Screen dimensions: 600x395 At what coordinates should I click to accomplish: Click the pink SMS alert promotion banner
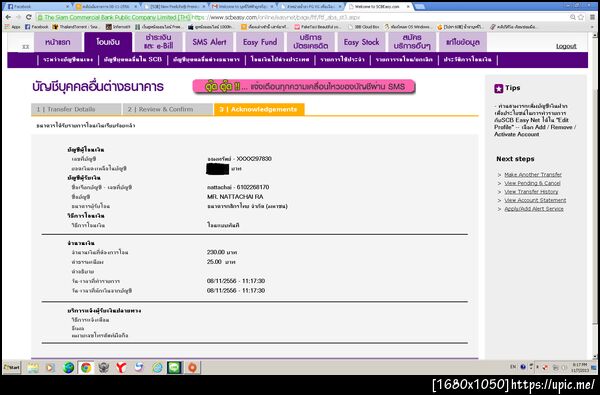[x=304, y=87]
